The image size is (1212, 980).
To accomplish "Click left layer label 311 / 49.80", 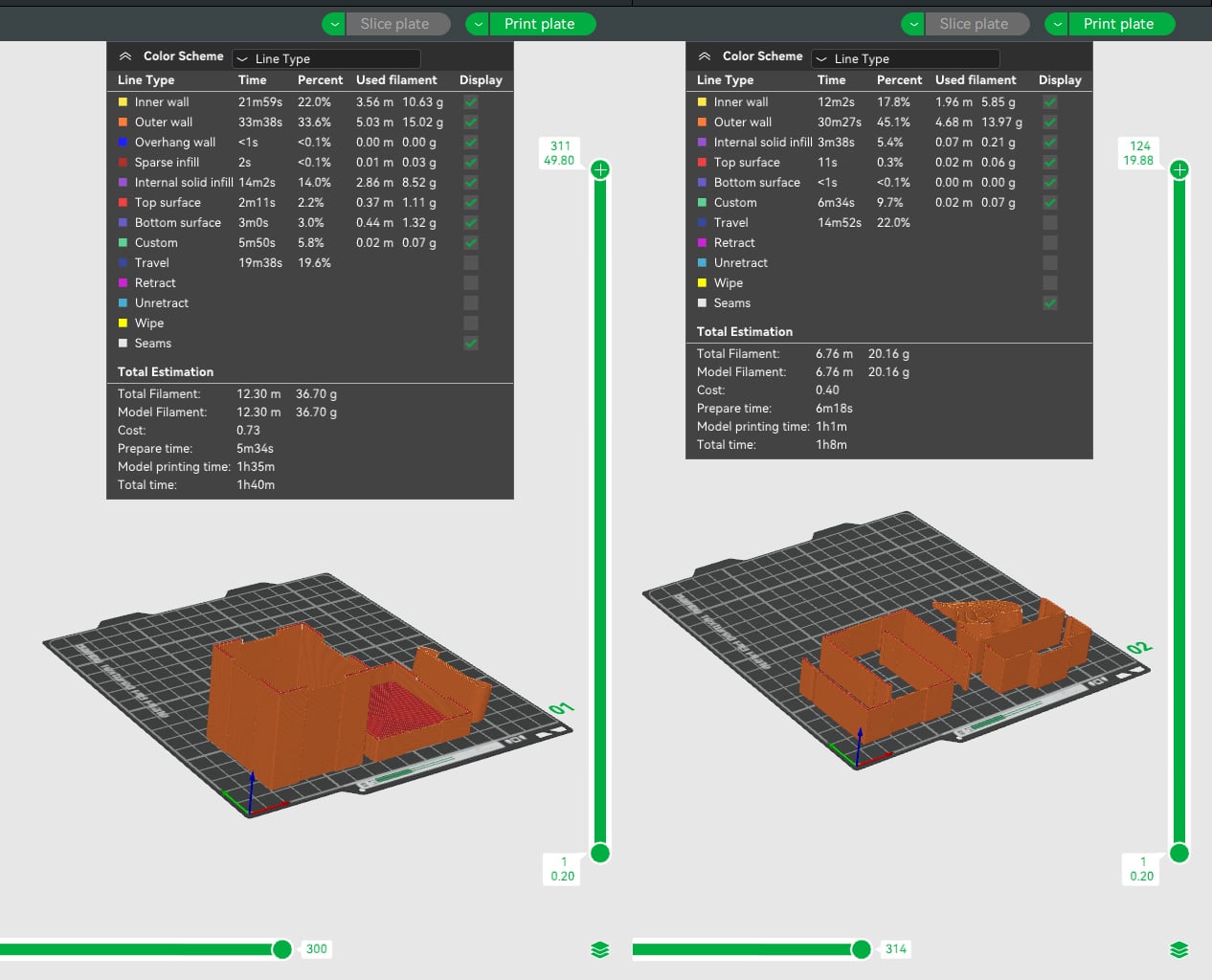I will [560, 153].
